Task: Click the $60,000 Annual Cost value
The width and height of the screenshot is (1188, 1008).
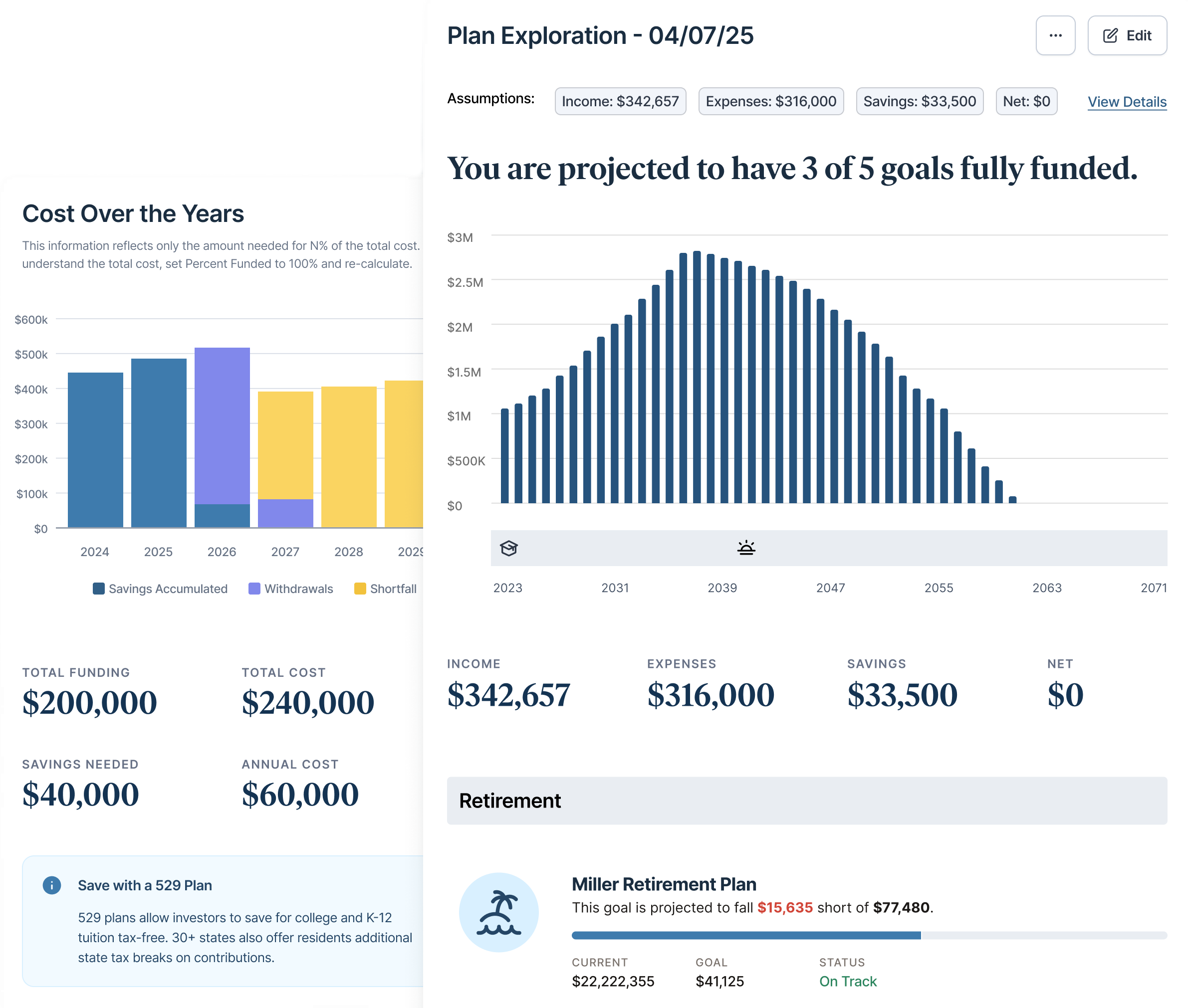Action: (x=299, y=795)
